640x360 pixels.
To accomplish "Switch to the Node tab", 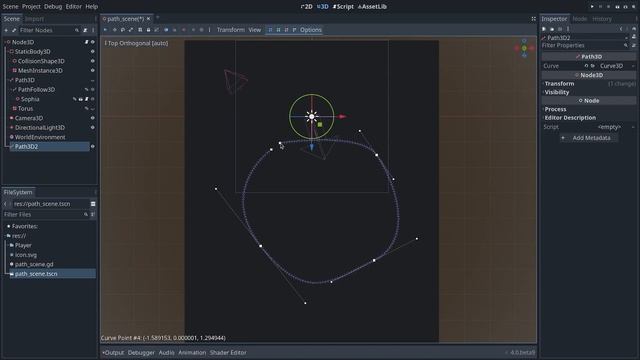I will (580, 19).
